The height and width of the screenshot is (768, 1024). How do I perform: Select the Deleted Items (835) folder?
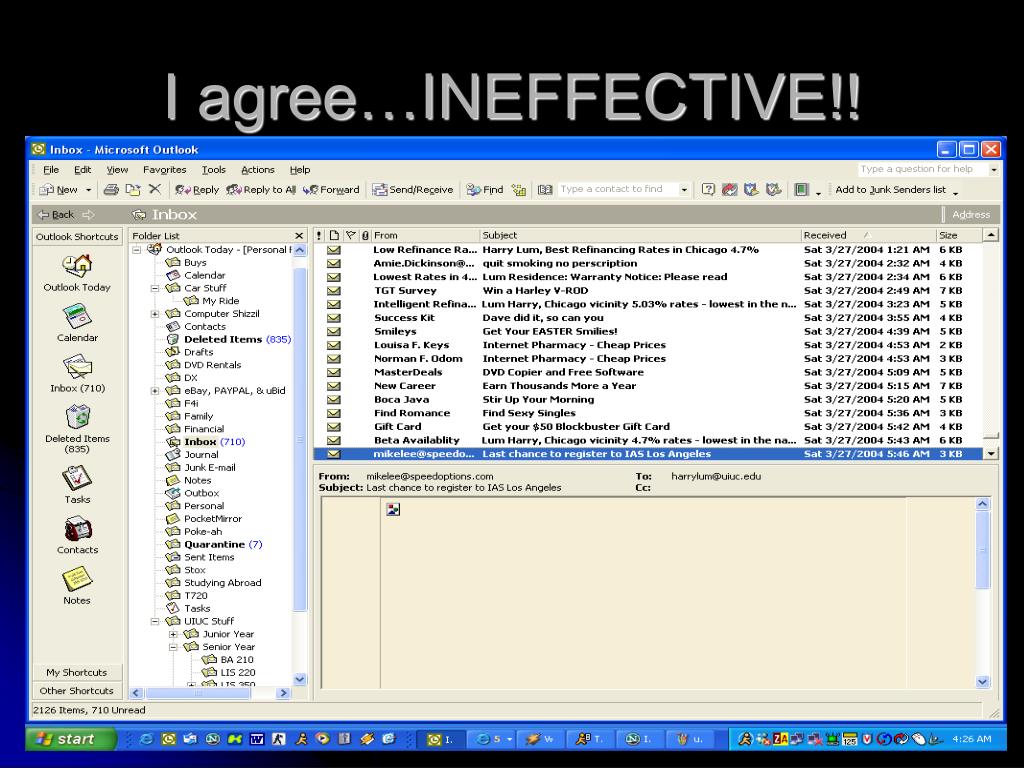pyautogui.click(x=229, y=339)
